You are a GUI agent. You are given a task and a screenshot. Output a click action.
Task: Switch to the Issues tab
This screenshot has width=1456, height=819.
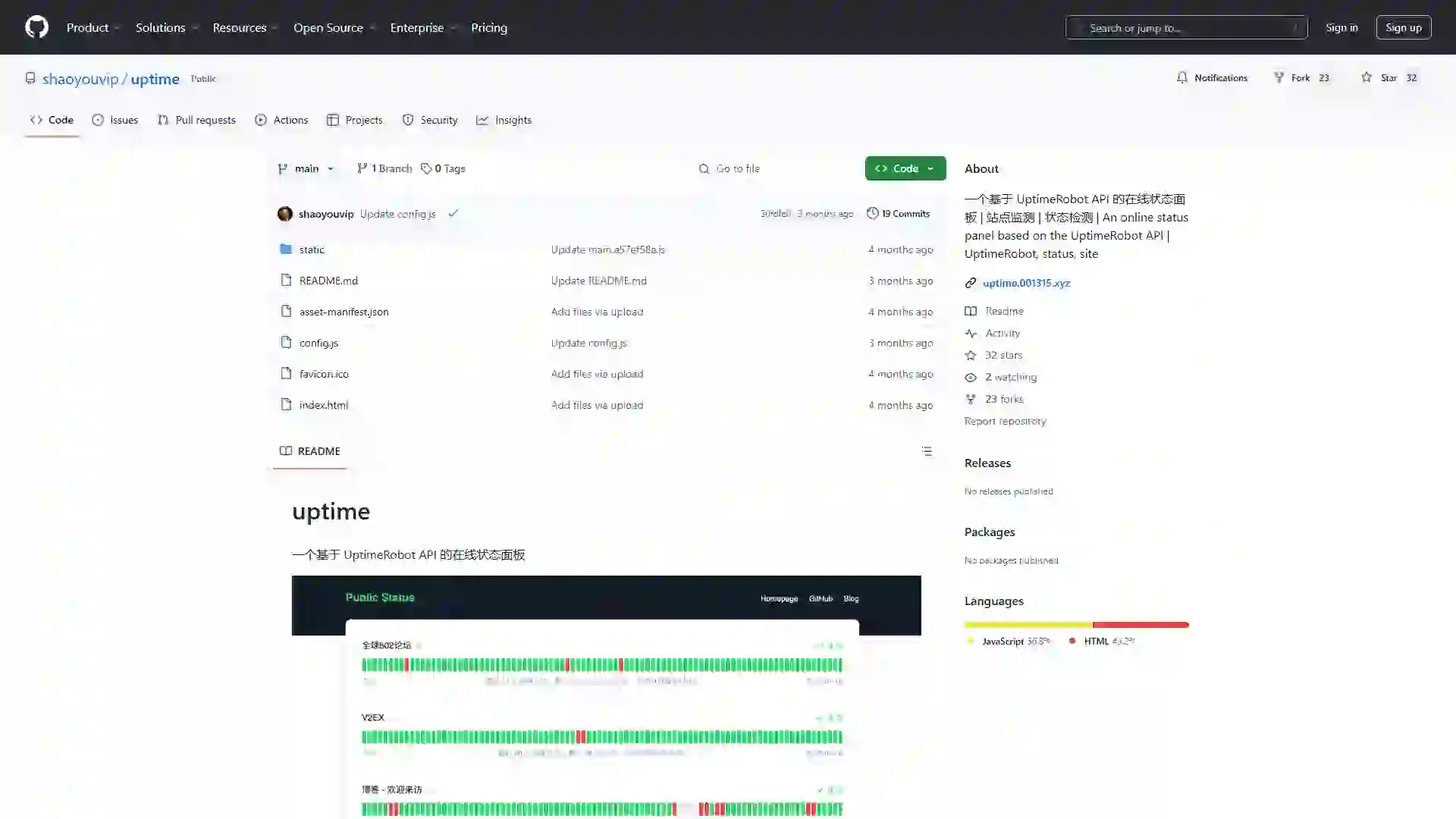(x=115, y=120)
